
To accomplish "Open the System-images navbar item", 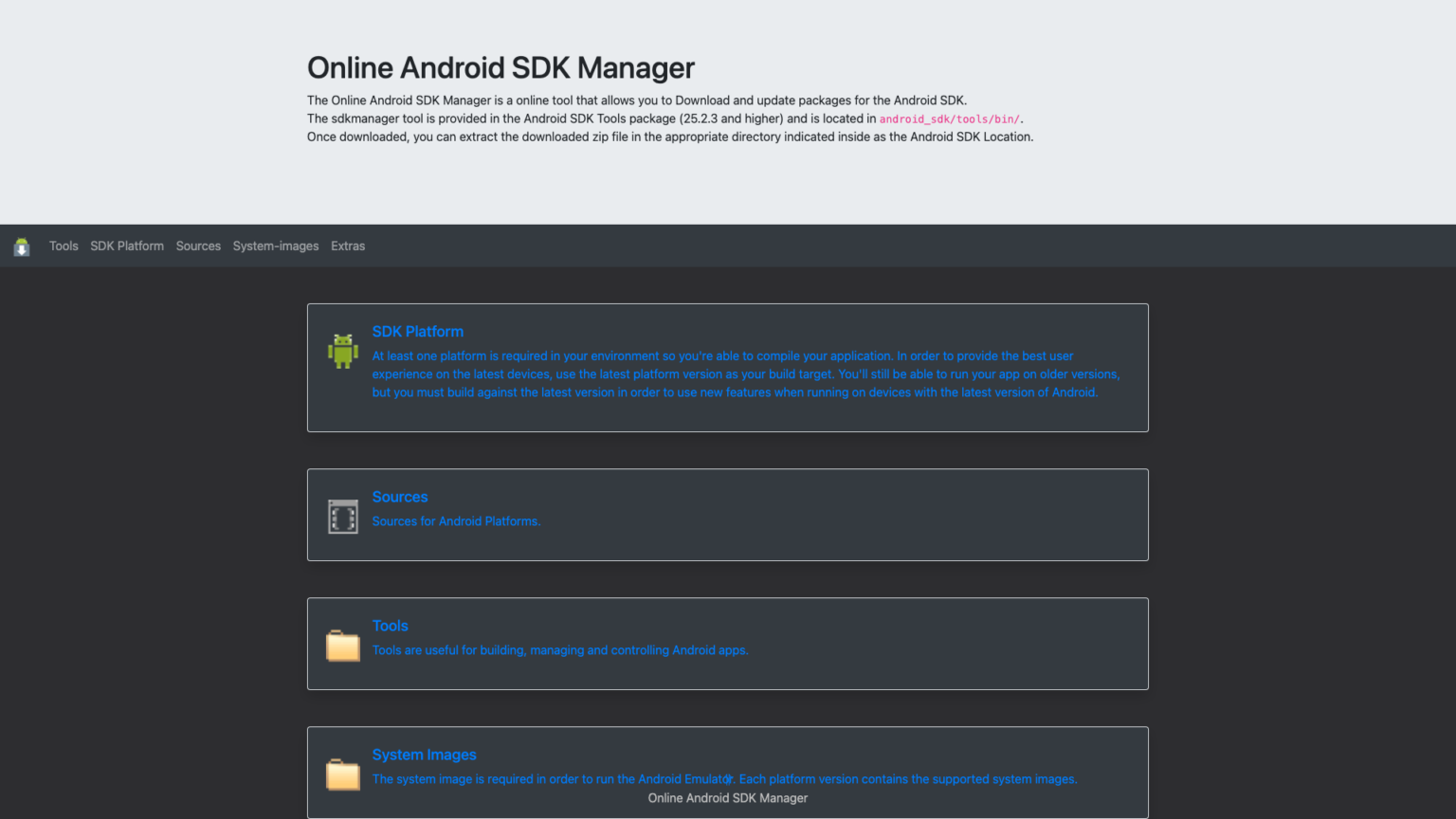I will tap(276, 246).
